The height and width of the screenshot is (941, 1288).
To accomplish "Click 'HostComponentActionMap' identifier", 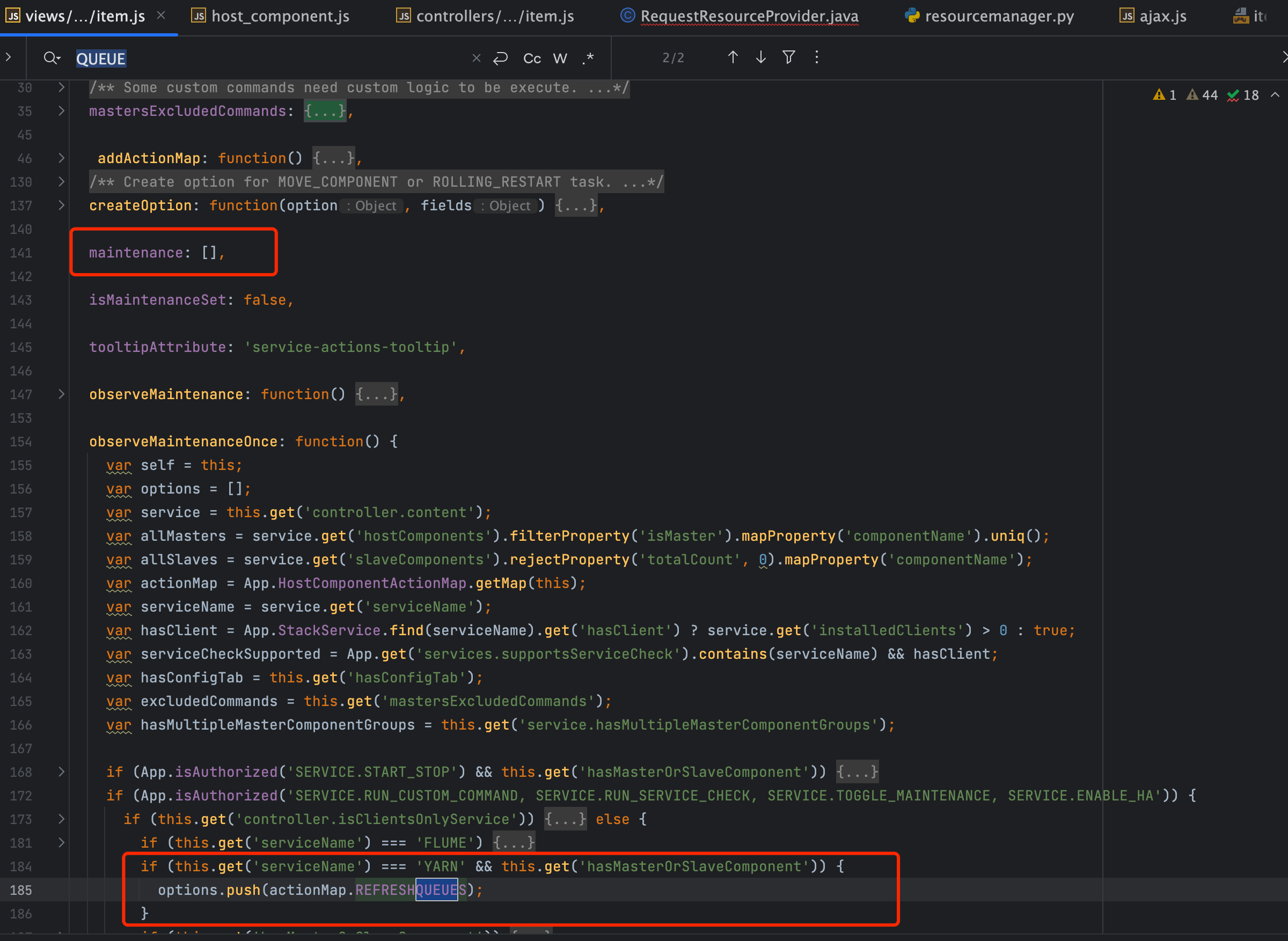I will (x=372, y=583).
